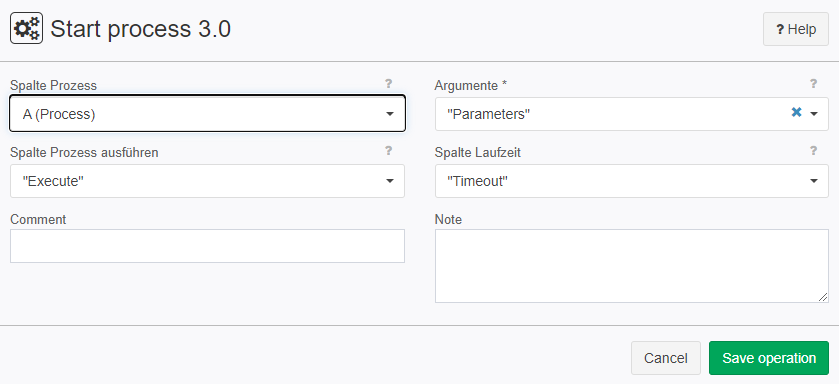Viewport: 839px width, 384px height.
Task: Show help for Spalte Laufzeit
Action: point(813,151)
